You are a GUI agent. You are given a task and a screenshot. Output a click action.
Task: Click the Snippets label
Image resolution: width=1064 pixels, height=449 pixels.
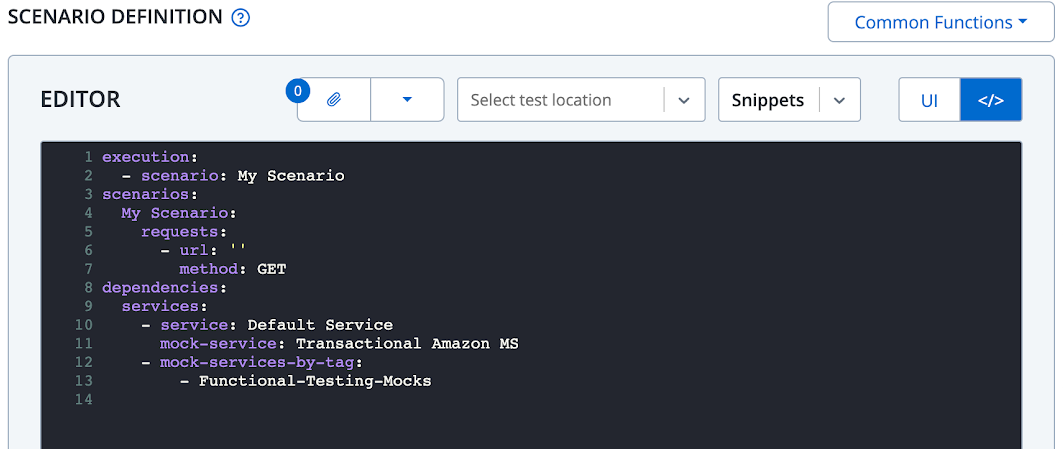[767, 100]
